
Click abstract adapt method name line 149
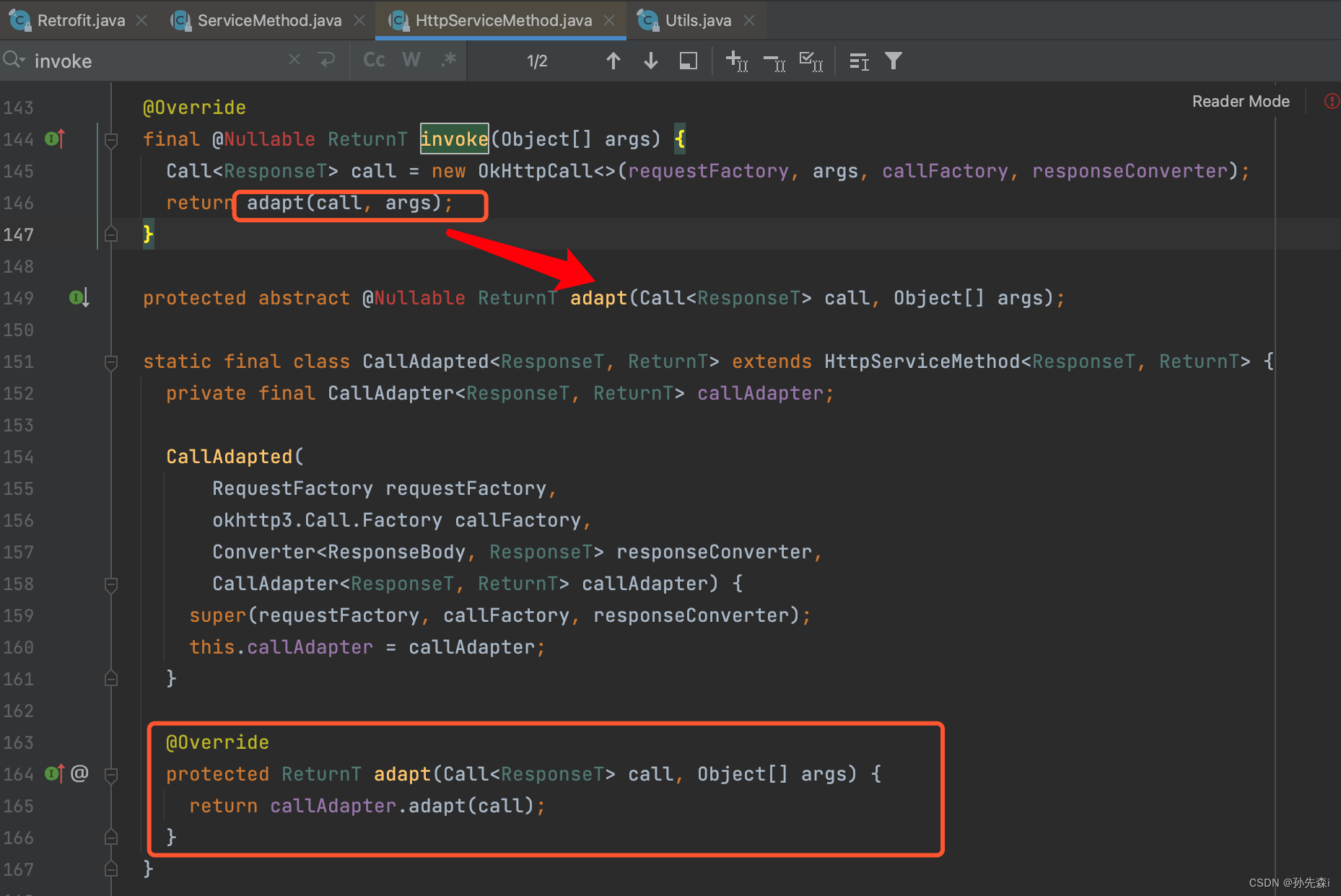598,298
